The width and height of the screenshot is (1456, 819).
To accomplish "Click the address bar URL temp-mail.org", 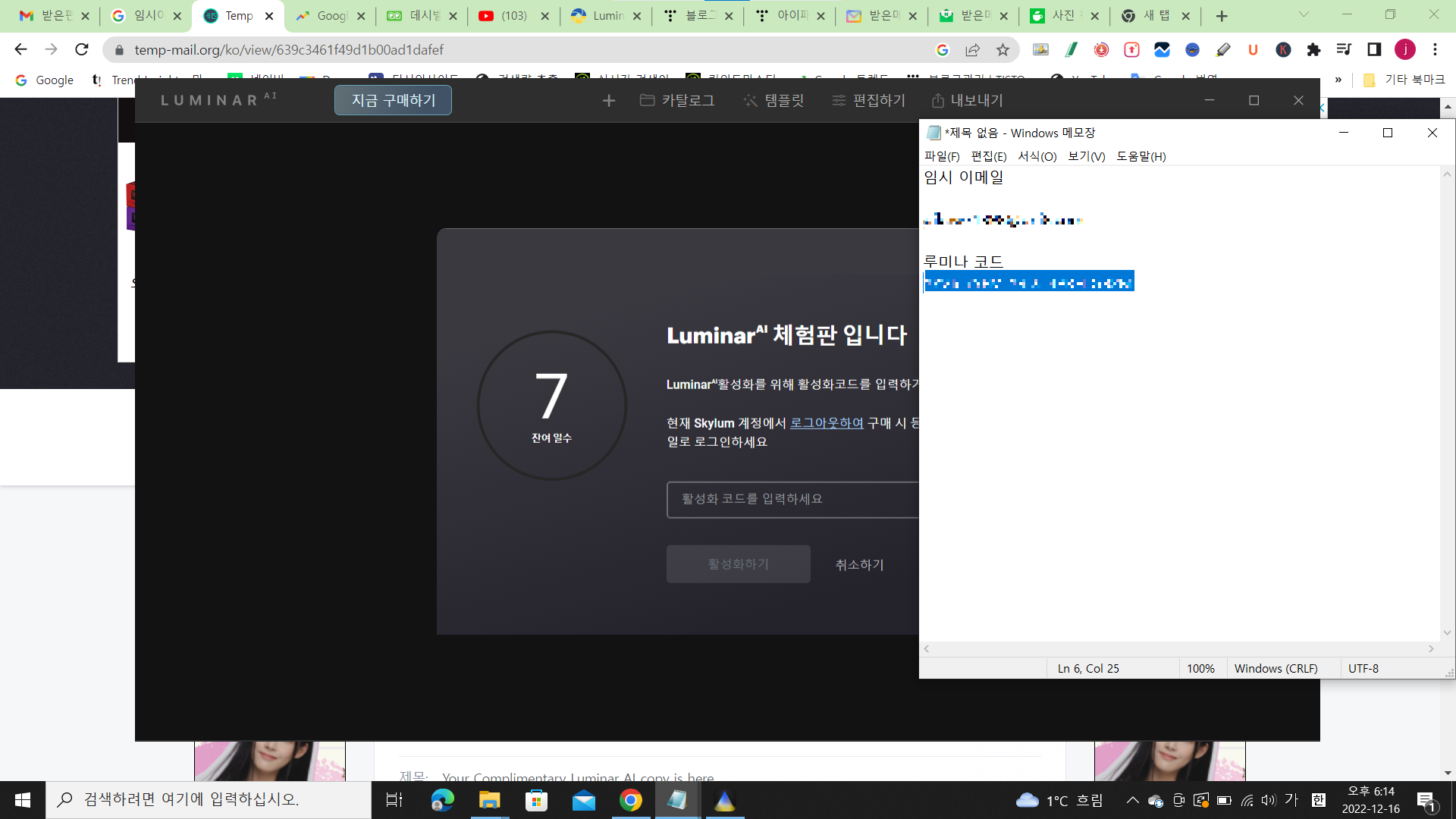I will pos(289,50).
